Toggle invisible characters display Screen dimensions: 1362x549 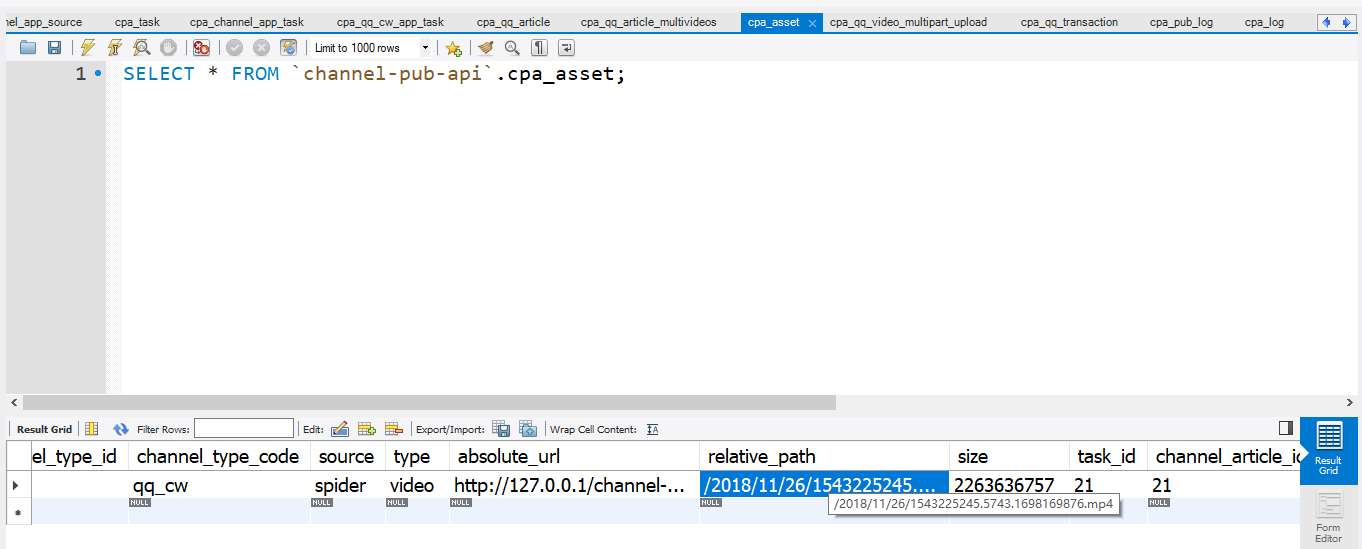[x=539, y=48]
